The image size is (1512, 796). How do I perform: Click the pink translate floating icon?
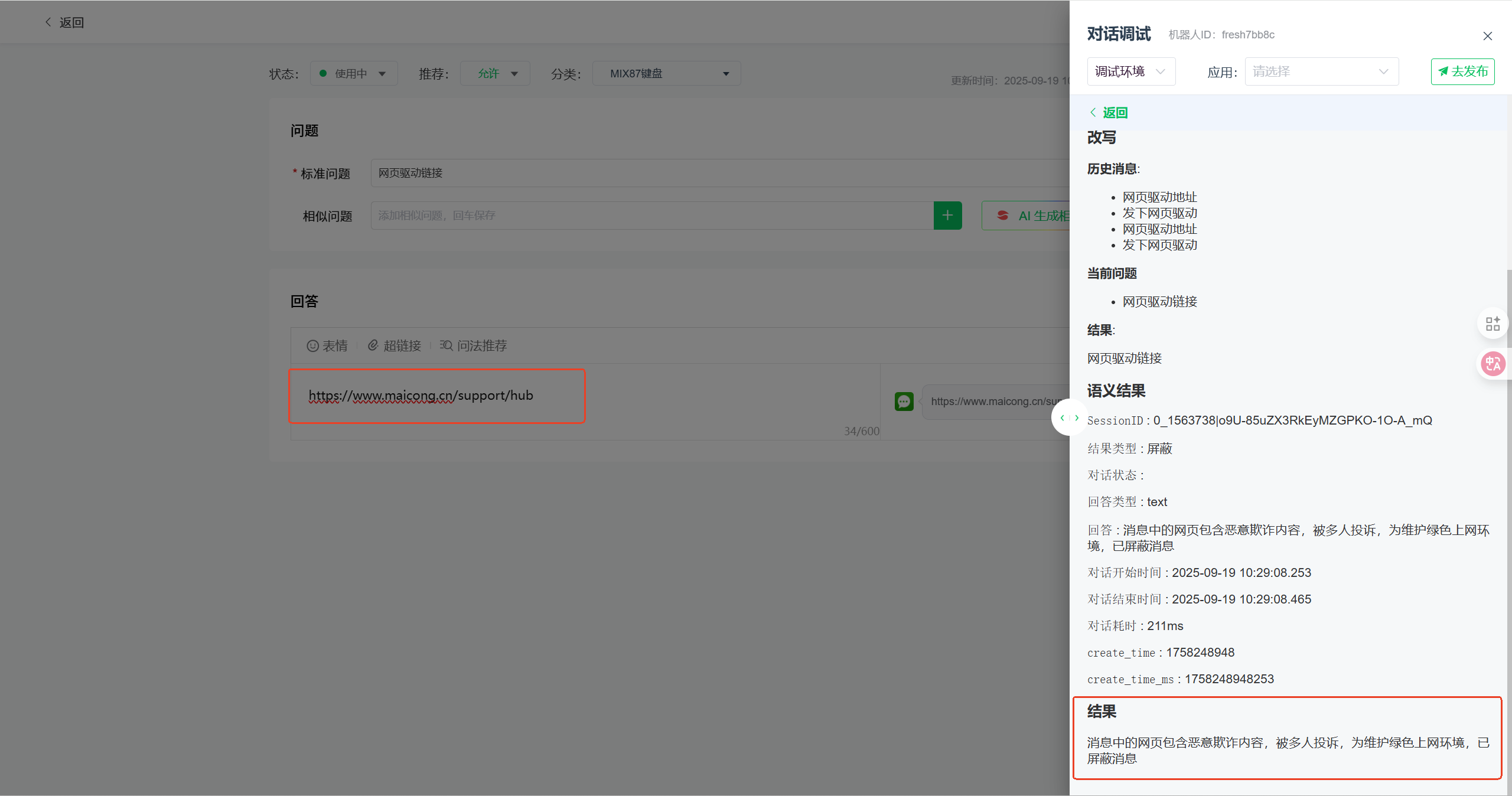(x=1493, y=364)
